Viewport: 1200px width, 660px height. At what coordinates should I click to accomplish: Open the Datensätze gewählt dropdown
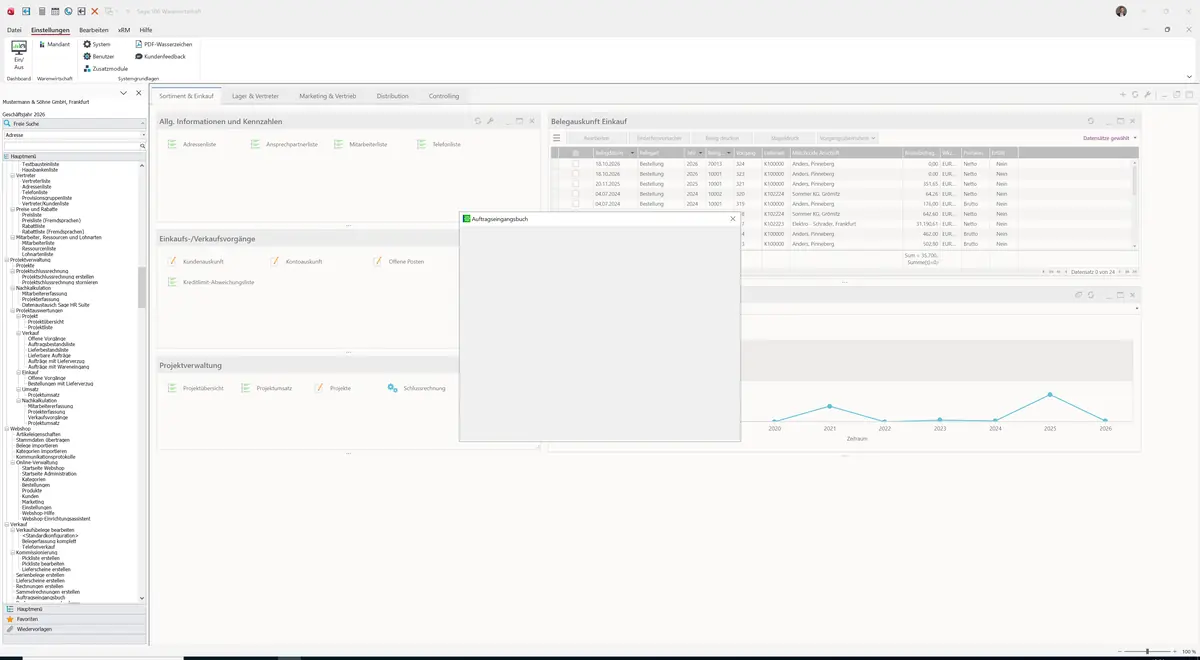coord(1110,138)
